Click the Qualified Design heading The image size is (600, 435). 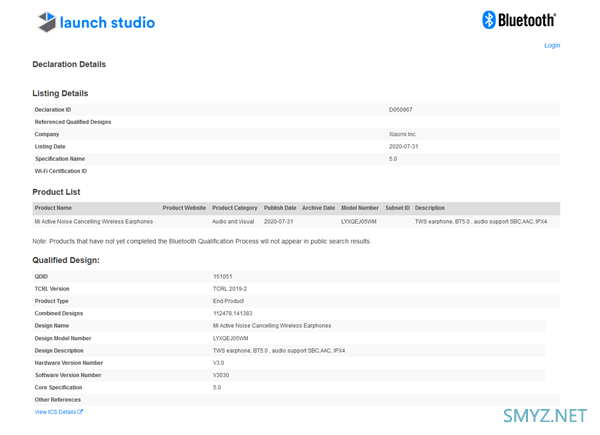66,260
